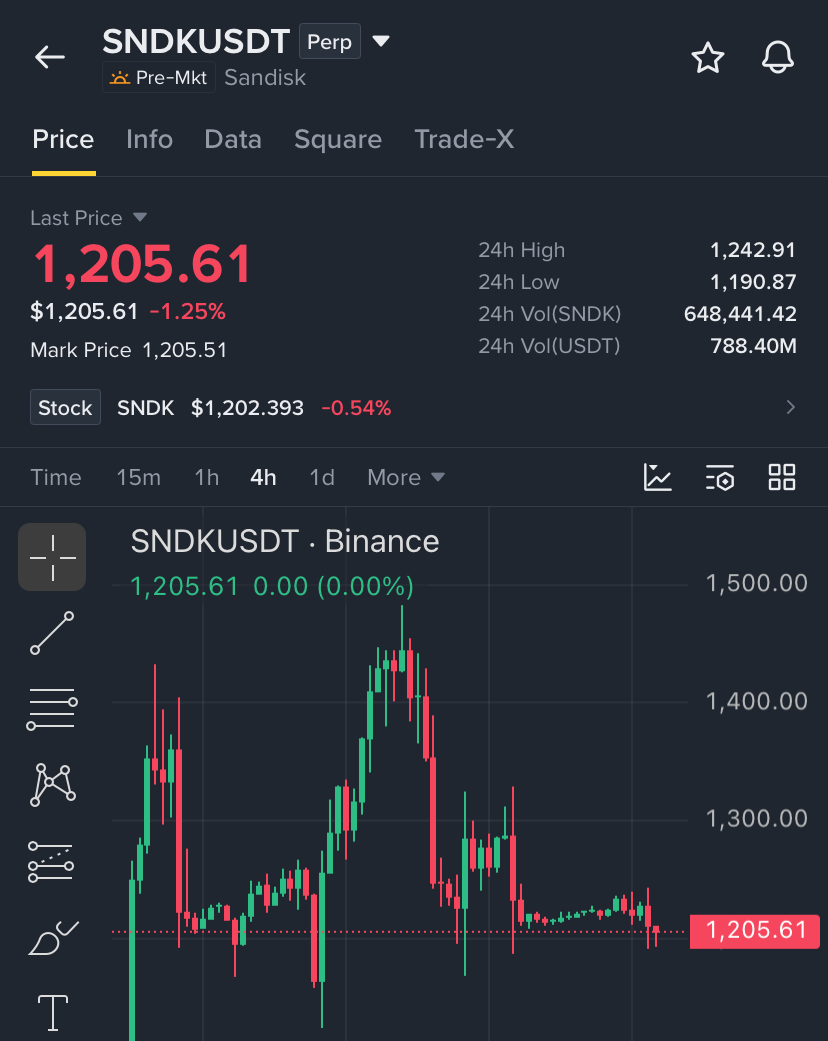Select the brush drawing tool

tap(52, 937)
